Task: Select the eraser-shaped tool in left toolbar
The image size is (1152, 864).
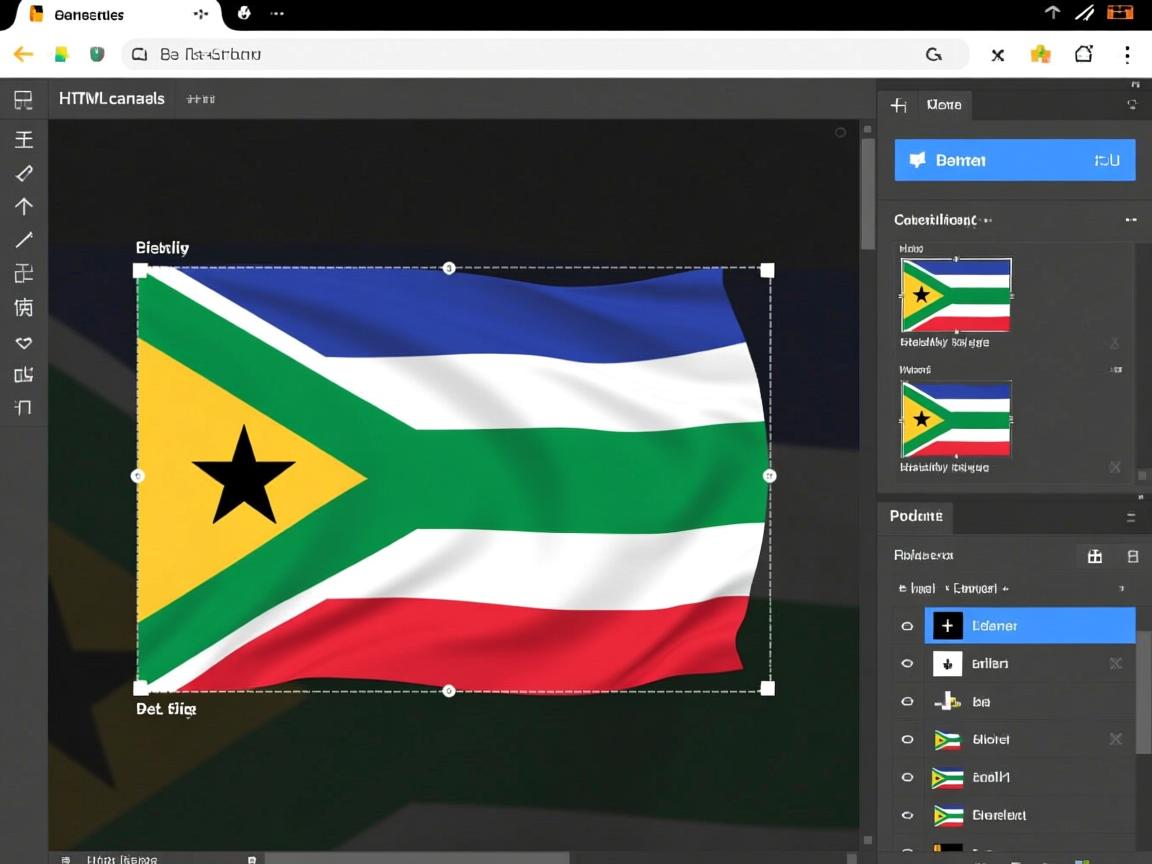Action: pos(24,173)
